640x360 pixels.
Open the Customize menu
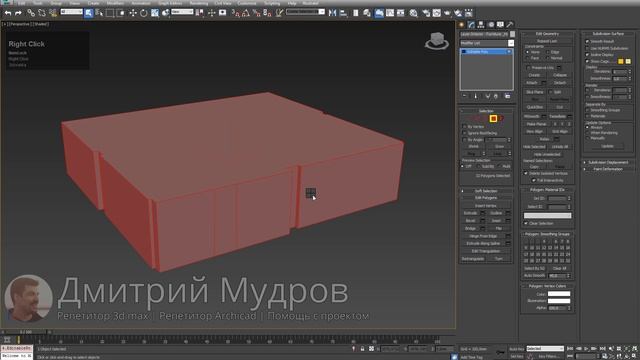click(247, 3)
